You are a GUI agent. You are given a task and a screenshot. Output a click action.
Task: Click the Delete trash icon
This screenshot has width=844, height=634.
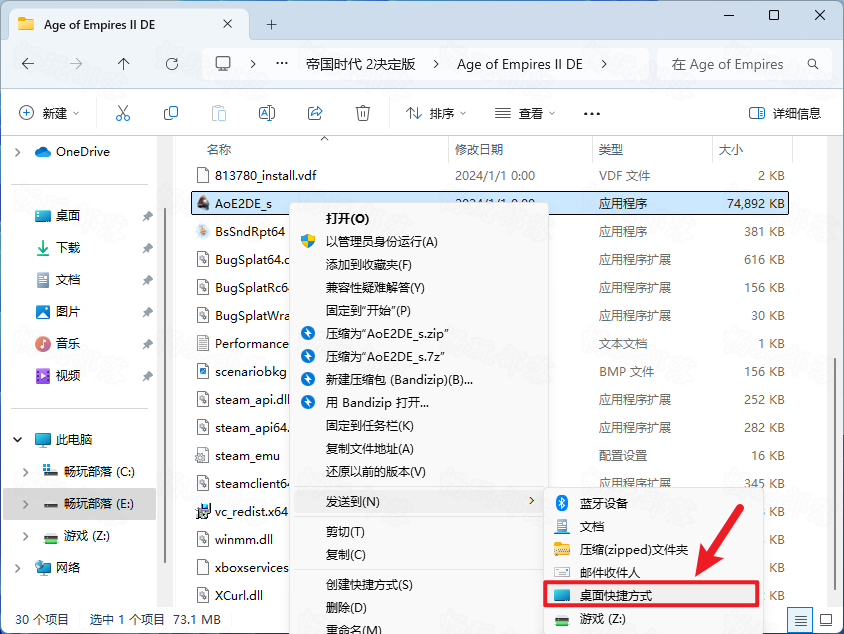coord(363,114)
